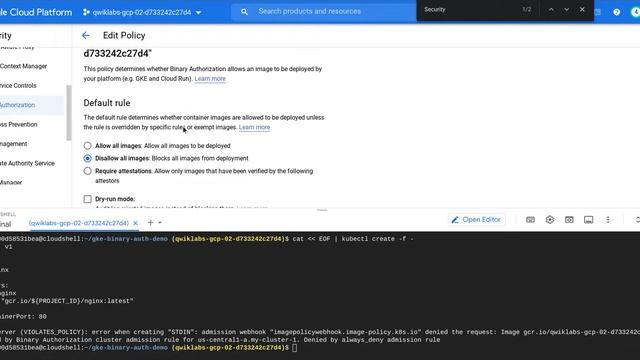The width and height of the screenshot is (640, 360).
Task: Click the Security find-bar text field
Action: (x=469, y=9)
